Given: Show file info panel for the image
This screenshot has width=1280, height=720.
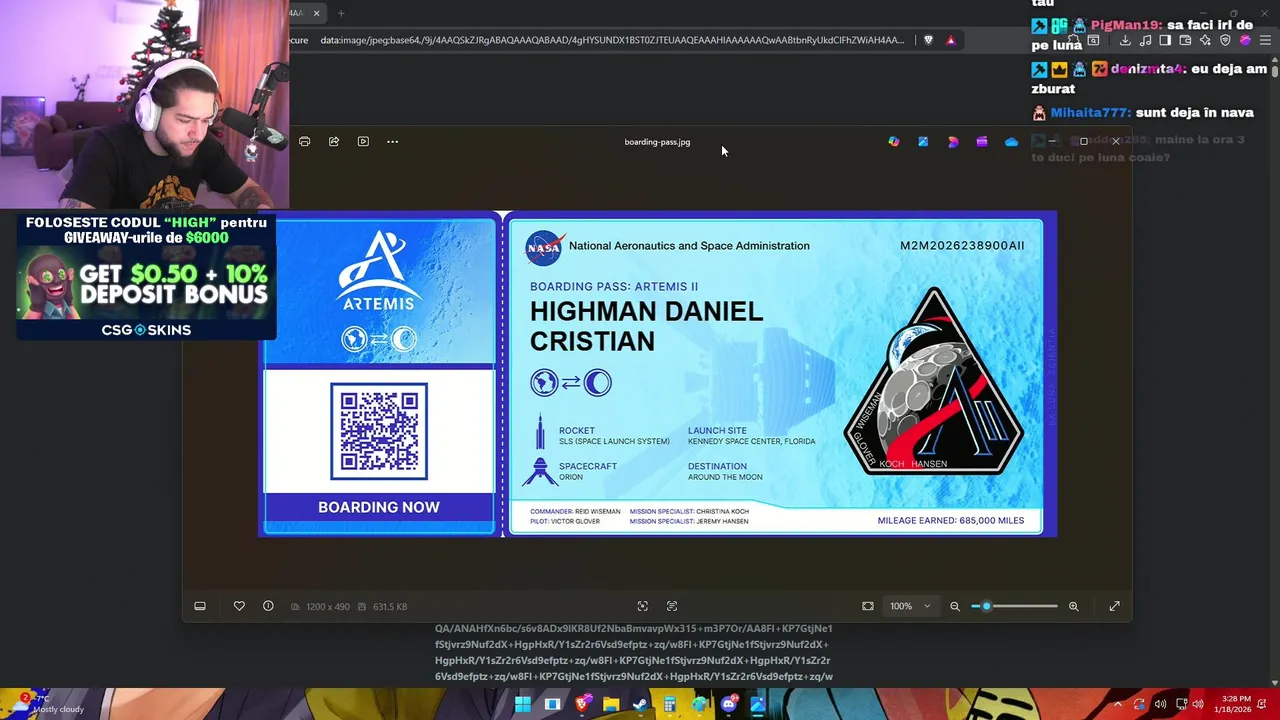Looking at the screenshot, I should click(x=268, y=606).
